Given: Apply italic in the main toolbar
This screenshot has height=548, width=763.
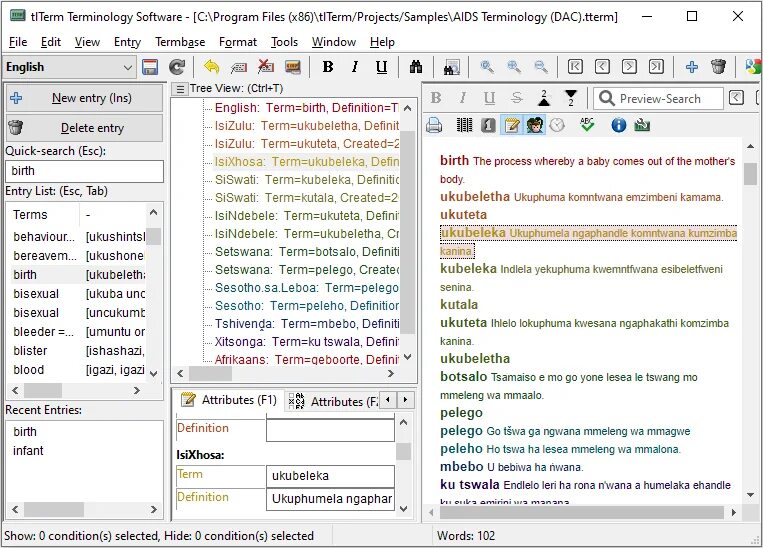Looking at the screenshot, I should pyautogui.click(x=355, y=67).
